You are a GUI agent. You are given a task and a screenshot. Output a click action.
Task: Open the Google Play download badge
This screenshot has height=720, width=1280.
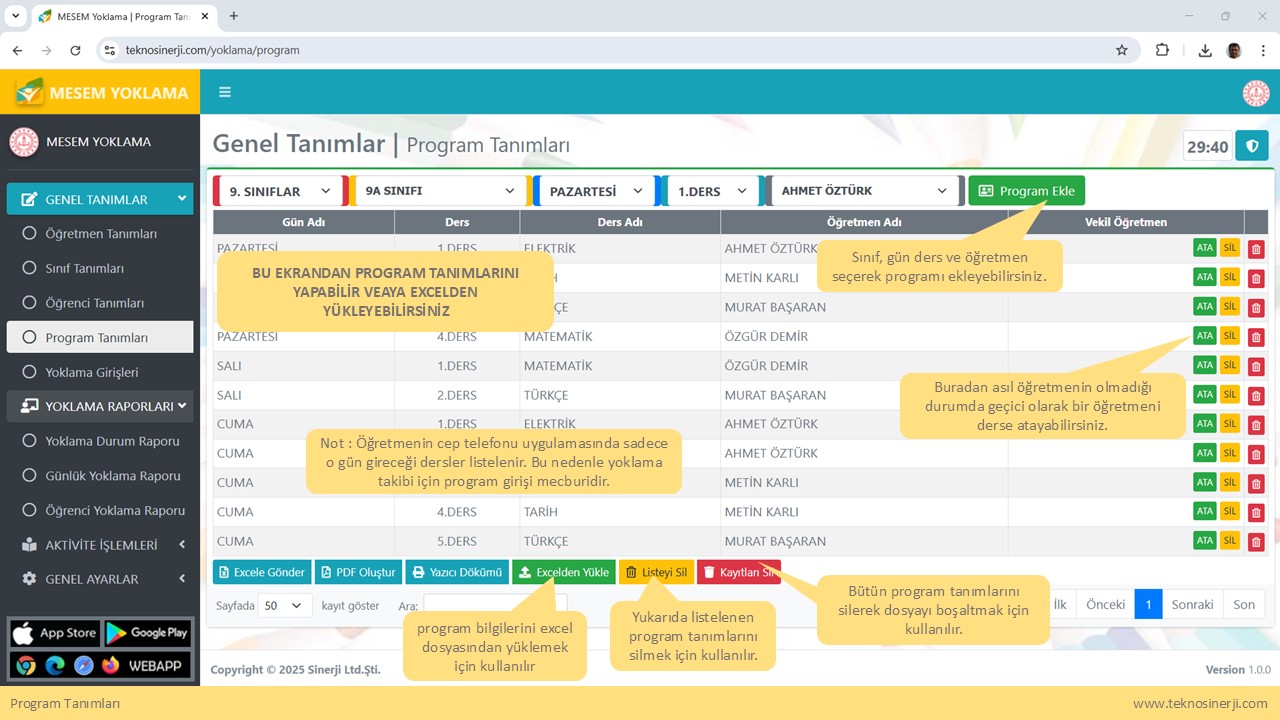click(x=147, y=633)
